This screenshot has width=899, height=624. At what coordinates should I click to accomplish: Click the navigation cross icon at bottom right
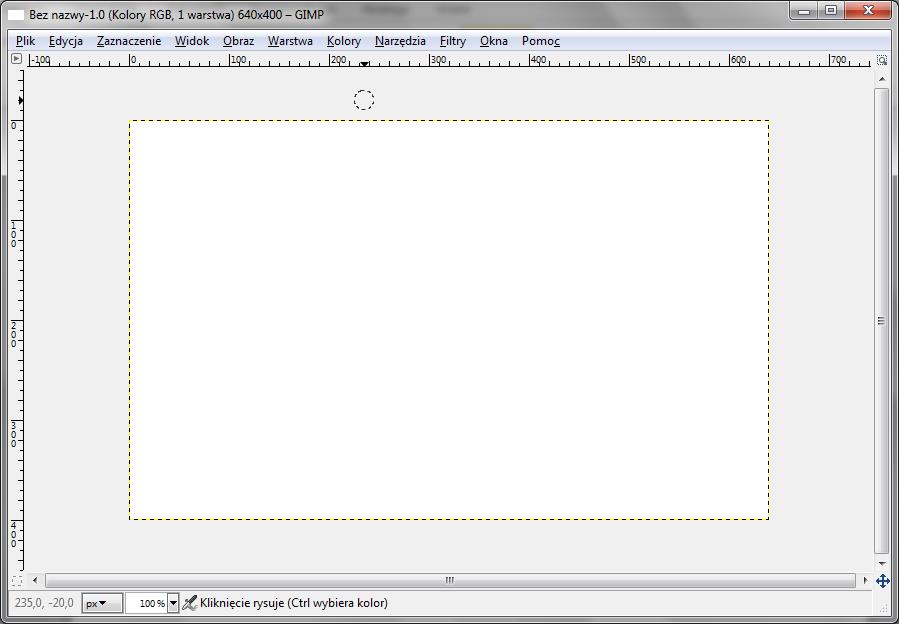click(882, 581)
